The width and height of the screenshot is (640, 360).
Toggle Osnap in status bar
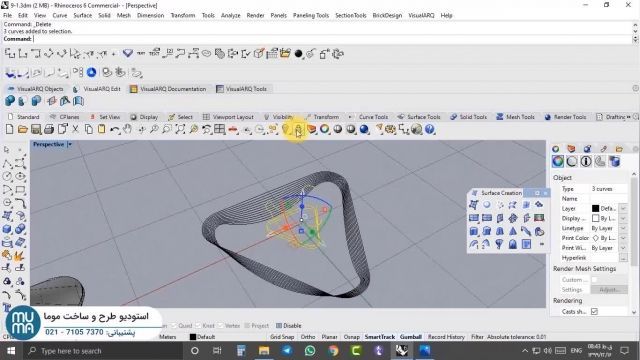point(351,337)
